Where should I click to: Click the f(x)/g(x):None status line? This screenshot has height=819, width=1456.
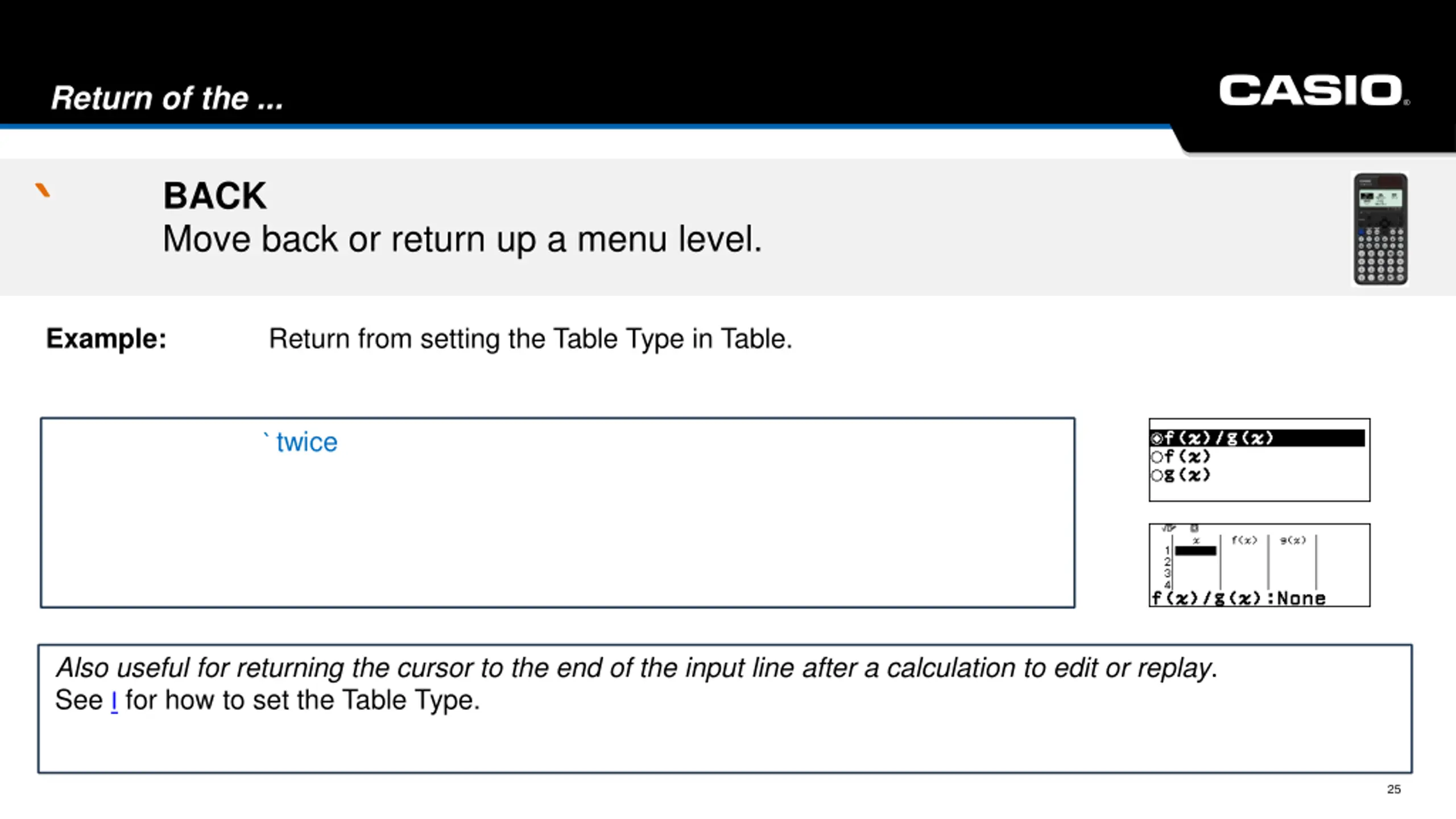(x=1238, y=598)
